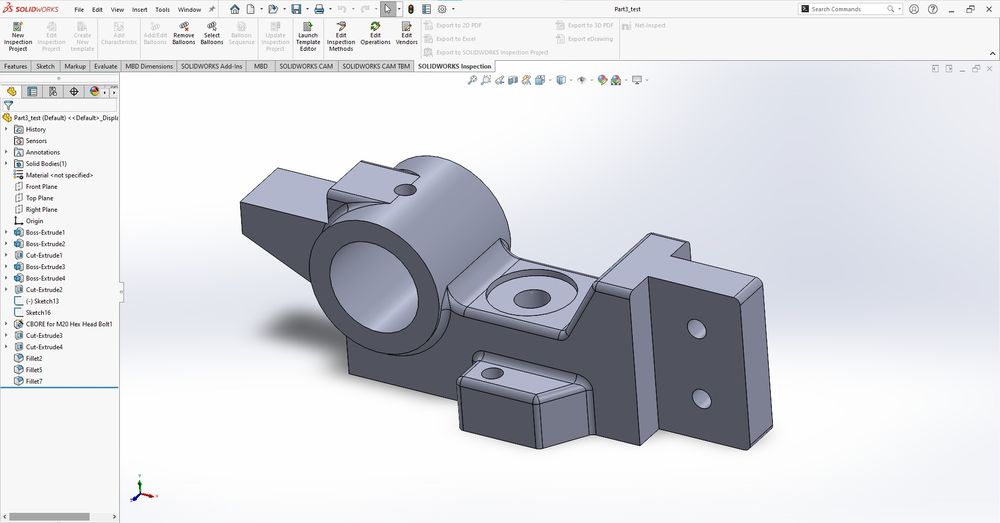The height and width of the screenshot is (523, 1000).
Task: Click the Home icon in the top toolbar
Action: (235, 9)
